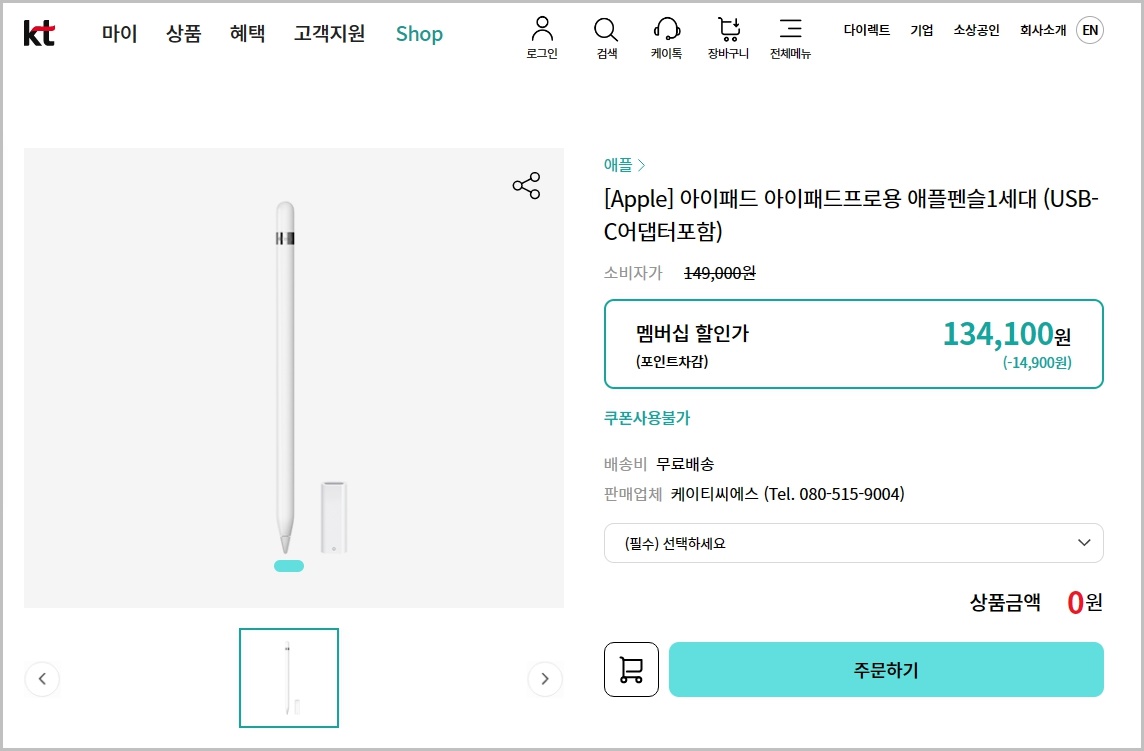Screen dimensions: 1144x751
Task: Open the 마이 menu
Action: [120, 34]
